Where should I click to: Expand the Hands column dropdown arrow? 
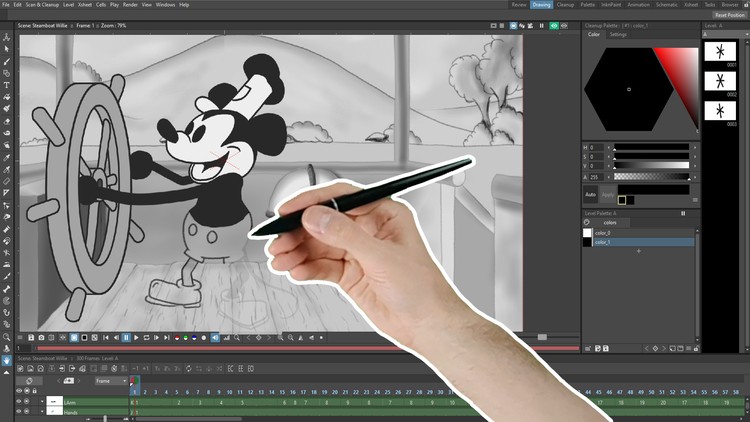tap(42, 411)
